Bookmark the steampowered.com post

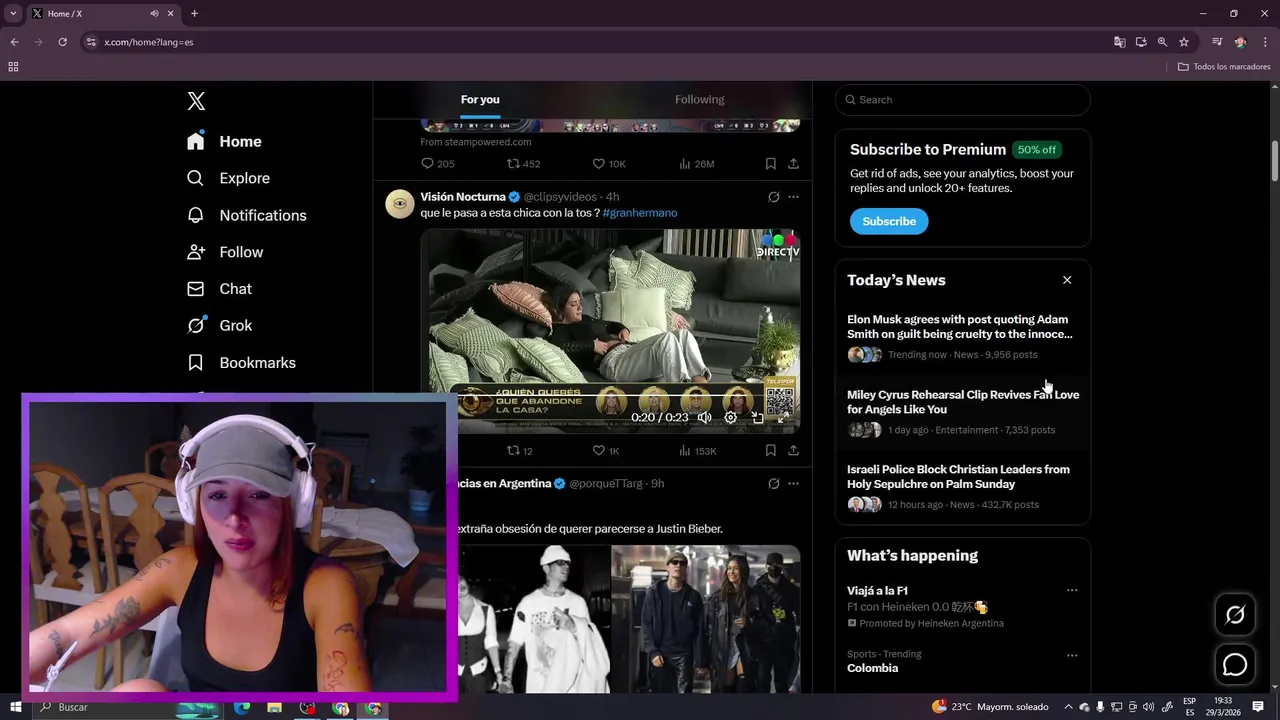[770, 164]
